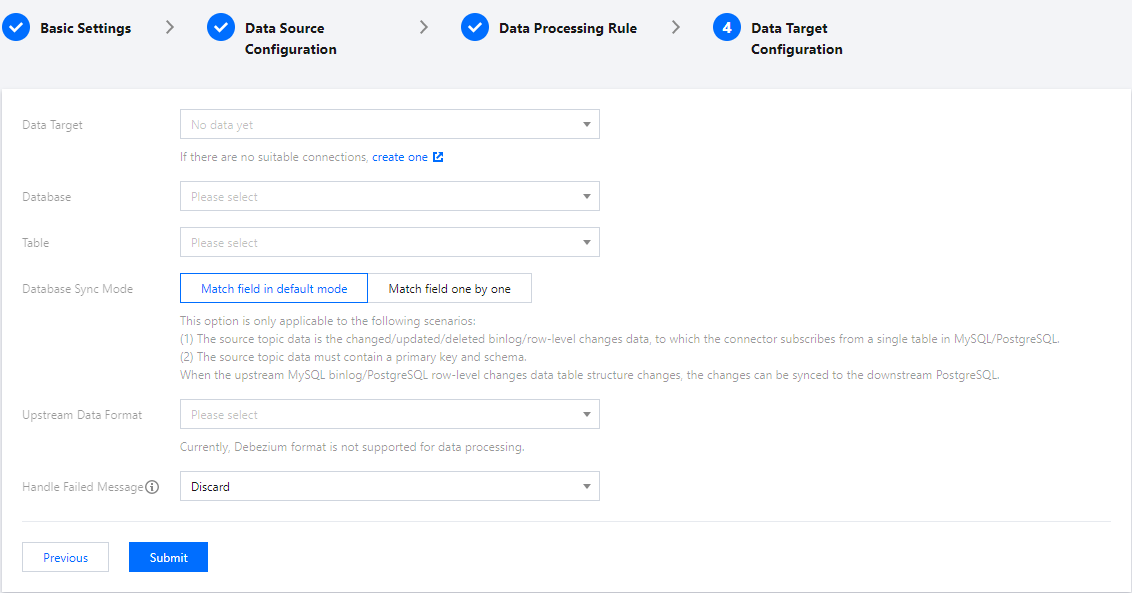The width and height of the screenshot is (1132, 593).
Task: Click the Data Source Configuration checkmark icon
Action: 221,28
